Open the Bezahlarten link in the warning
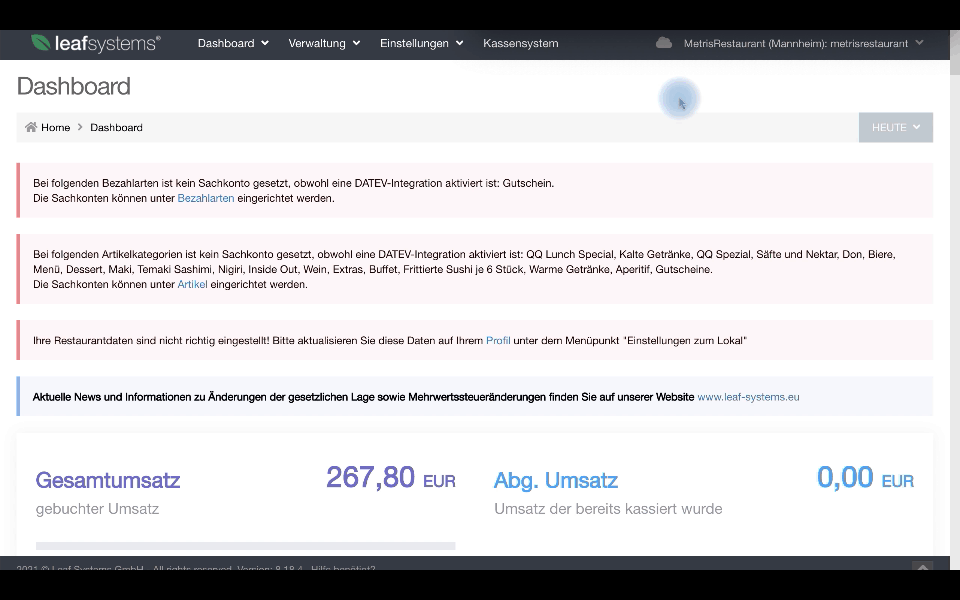Image resolution: width=960 pixels, height=600 pixels. [x=206, y=198]
